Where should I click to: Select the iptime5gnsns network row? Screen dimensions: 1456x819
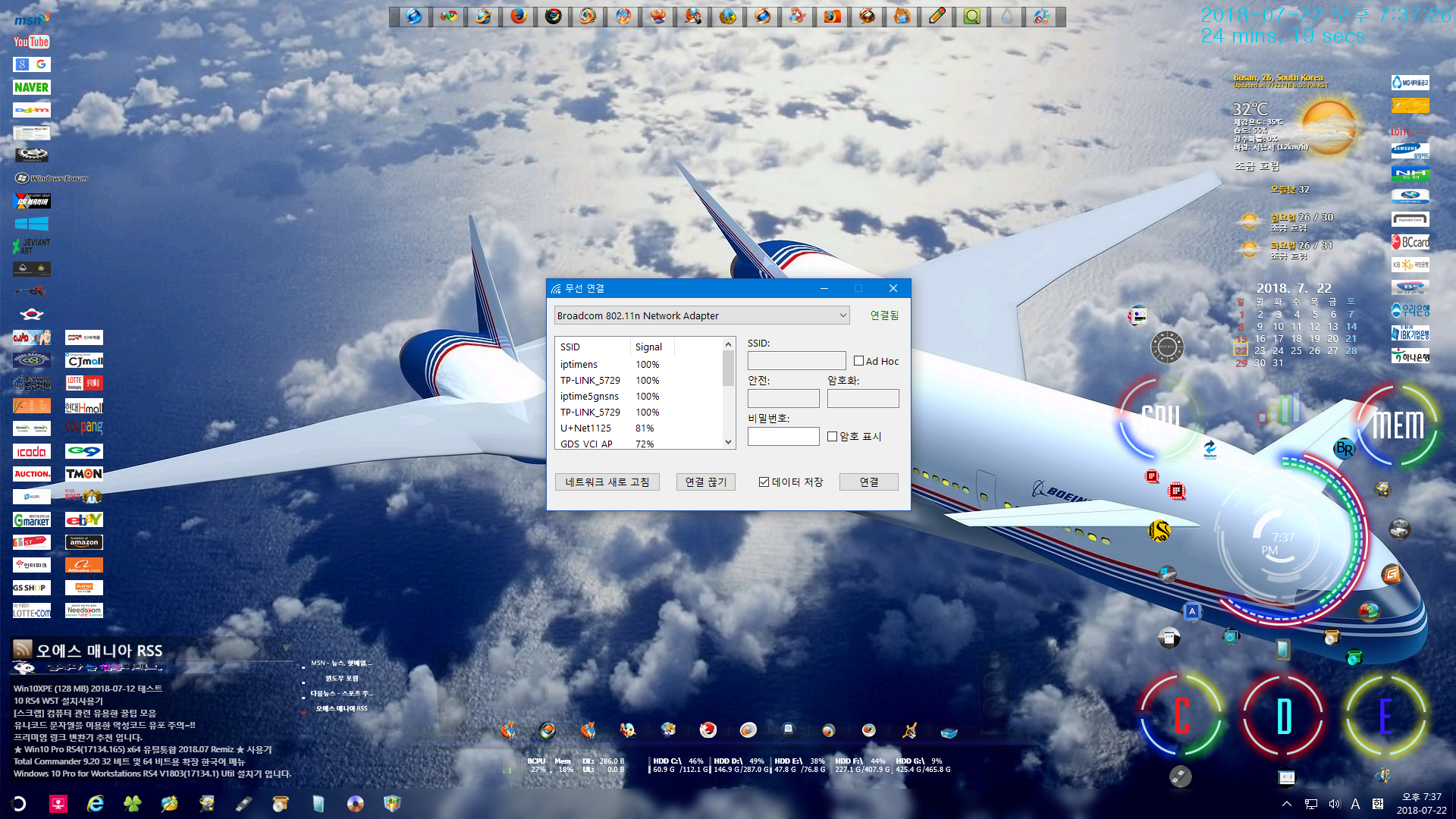639,397
